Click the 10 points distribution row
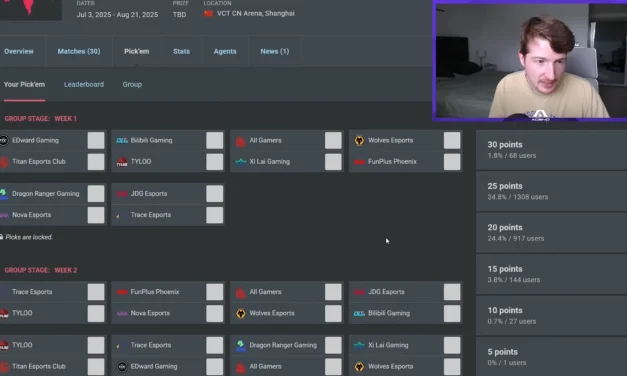Image resolution: width=627 pixels, height=376 pixels. [551, 316]
